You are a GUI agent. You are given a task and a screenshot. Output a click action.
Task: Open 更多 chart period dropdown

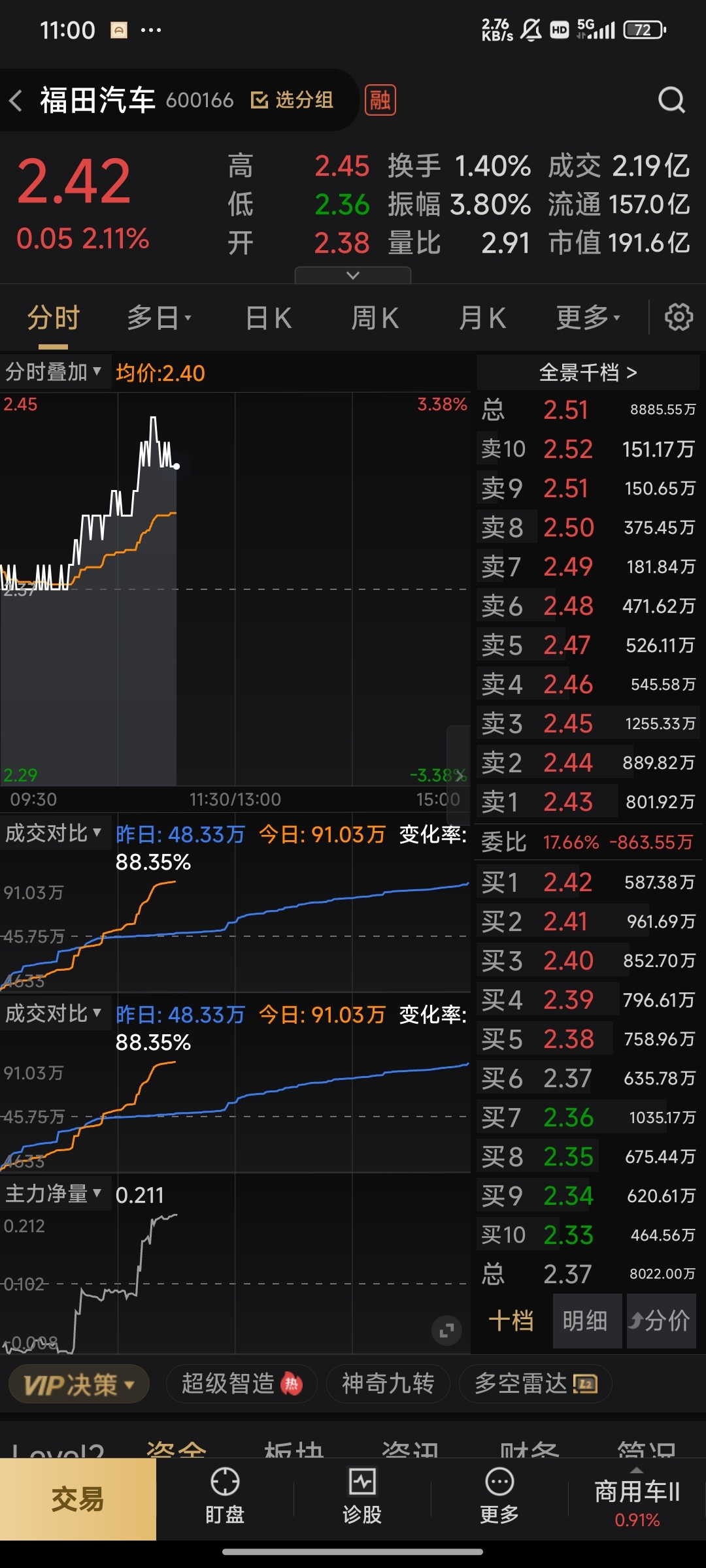pyautogui.click(x=588, y=318)
